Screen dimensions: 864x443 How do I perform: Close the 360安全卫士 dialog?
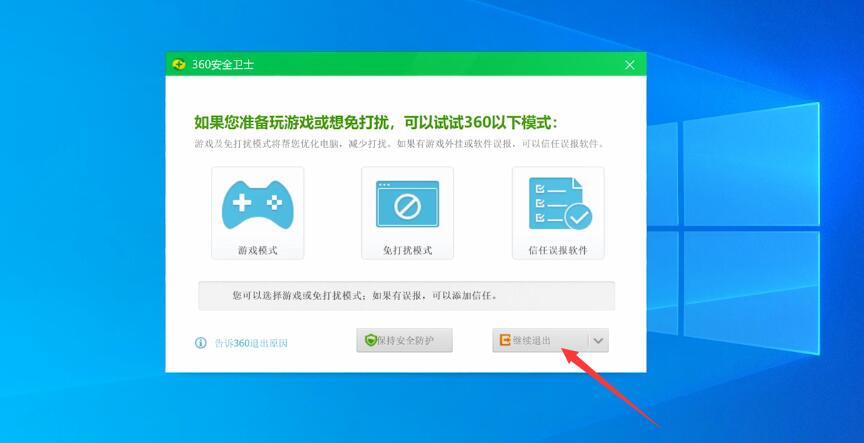pyautogui.click(x=630, y=65)
